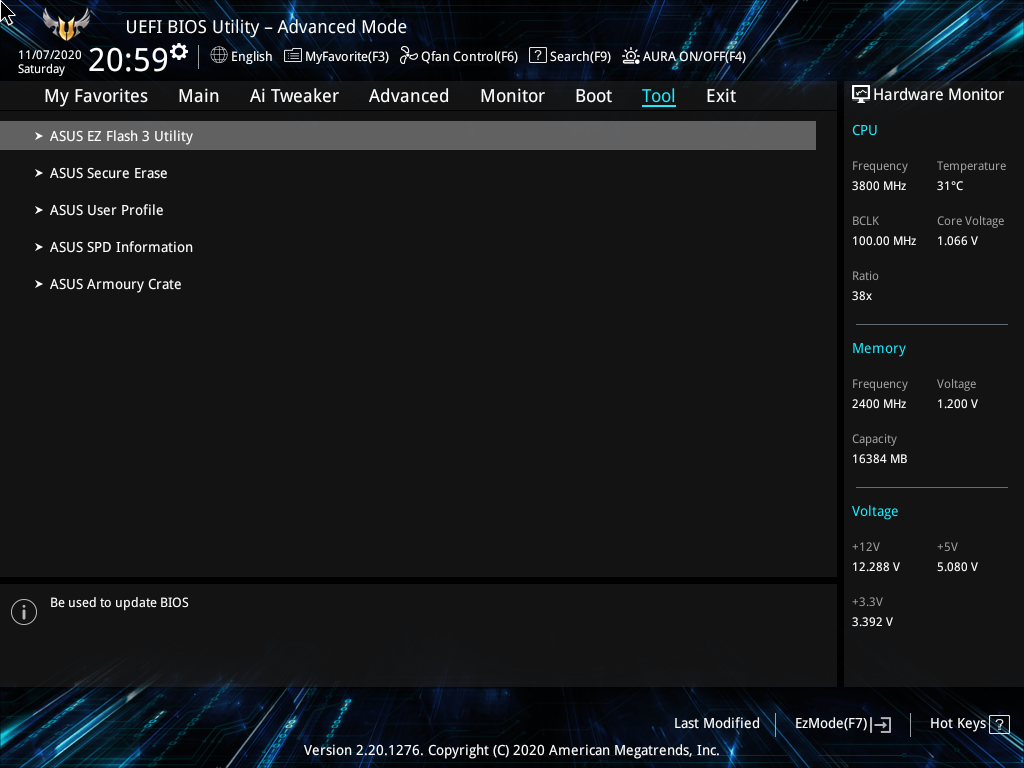Click the MyFavorite list icon

pos(293,56)
